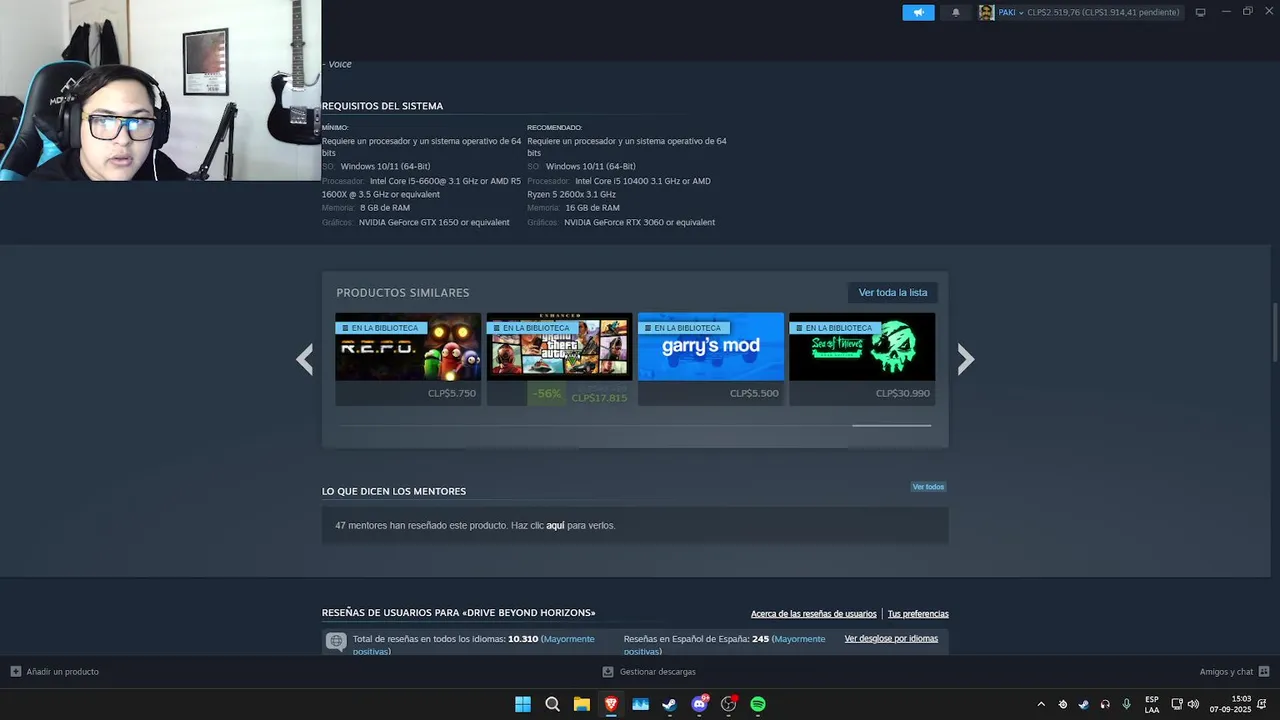The height and width of the screenshot is (720, 1280).
Task: Click the 16 GB de RAM text
Action: pos(592,208)
